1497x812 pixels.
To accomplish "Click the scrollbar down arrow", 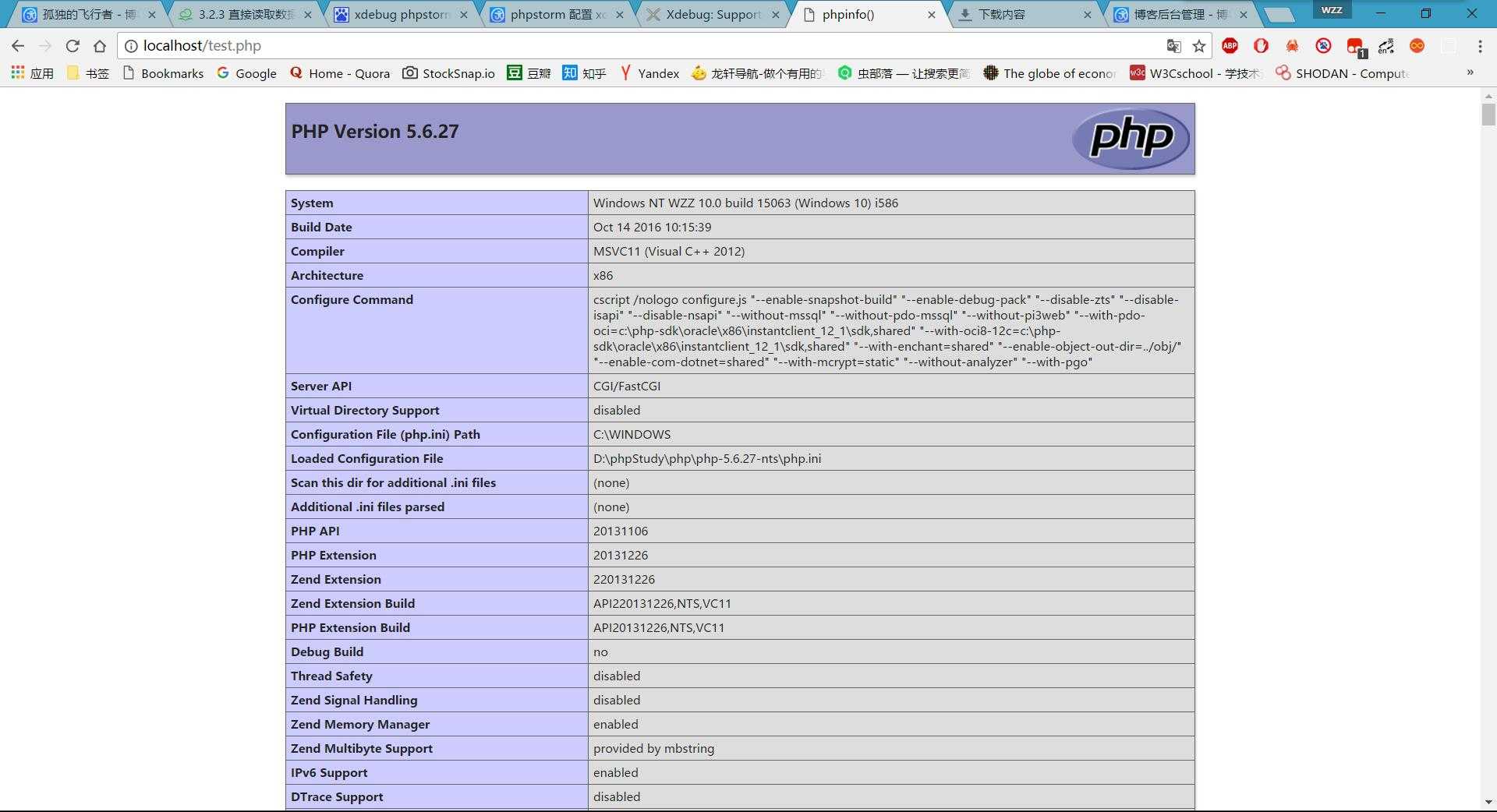I will coord(1488,803).
